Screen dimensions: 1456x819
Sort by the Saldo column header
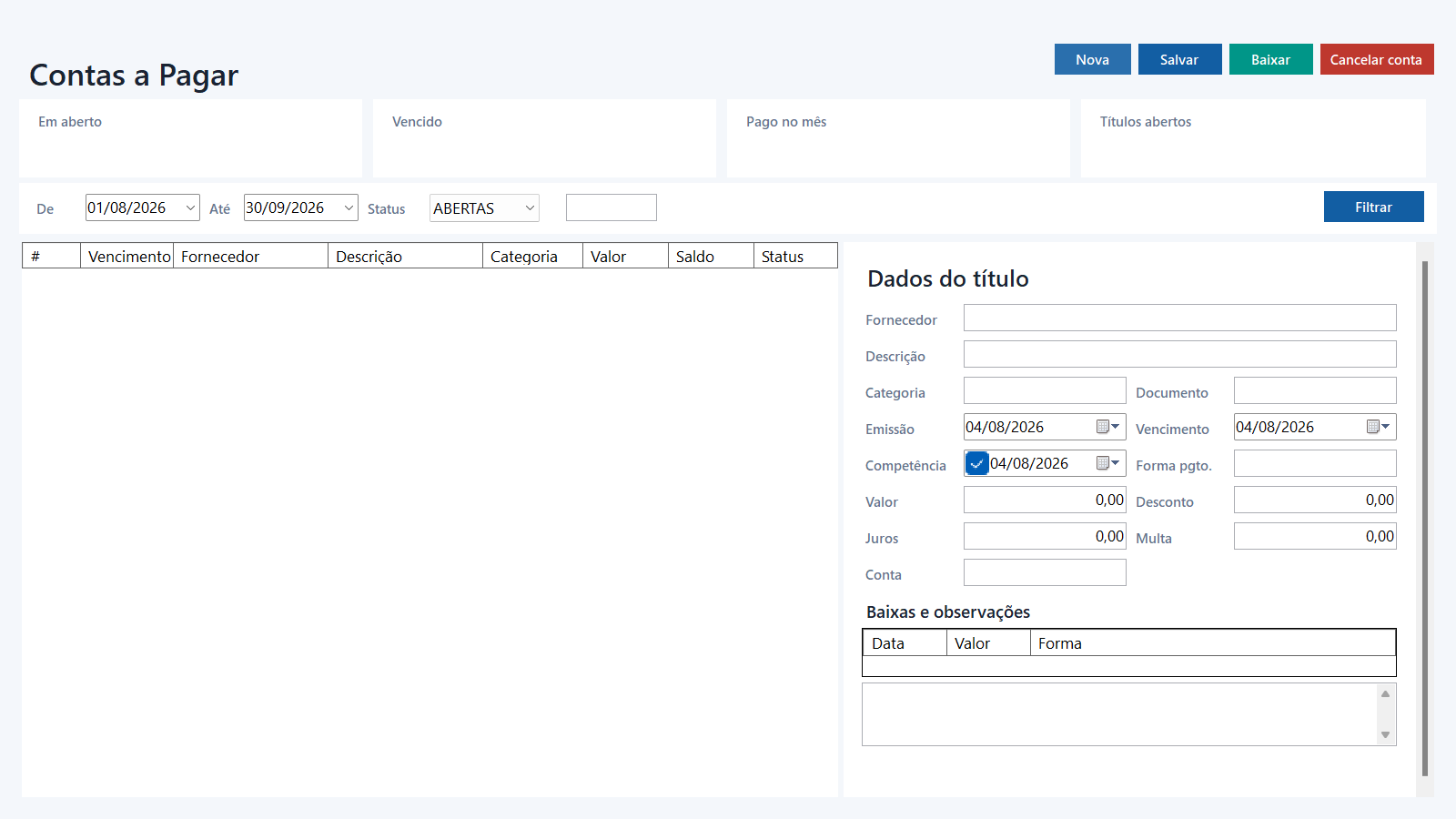711,256
